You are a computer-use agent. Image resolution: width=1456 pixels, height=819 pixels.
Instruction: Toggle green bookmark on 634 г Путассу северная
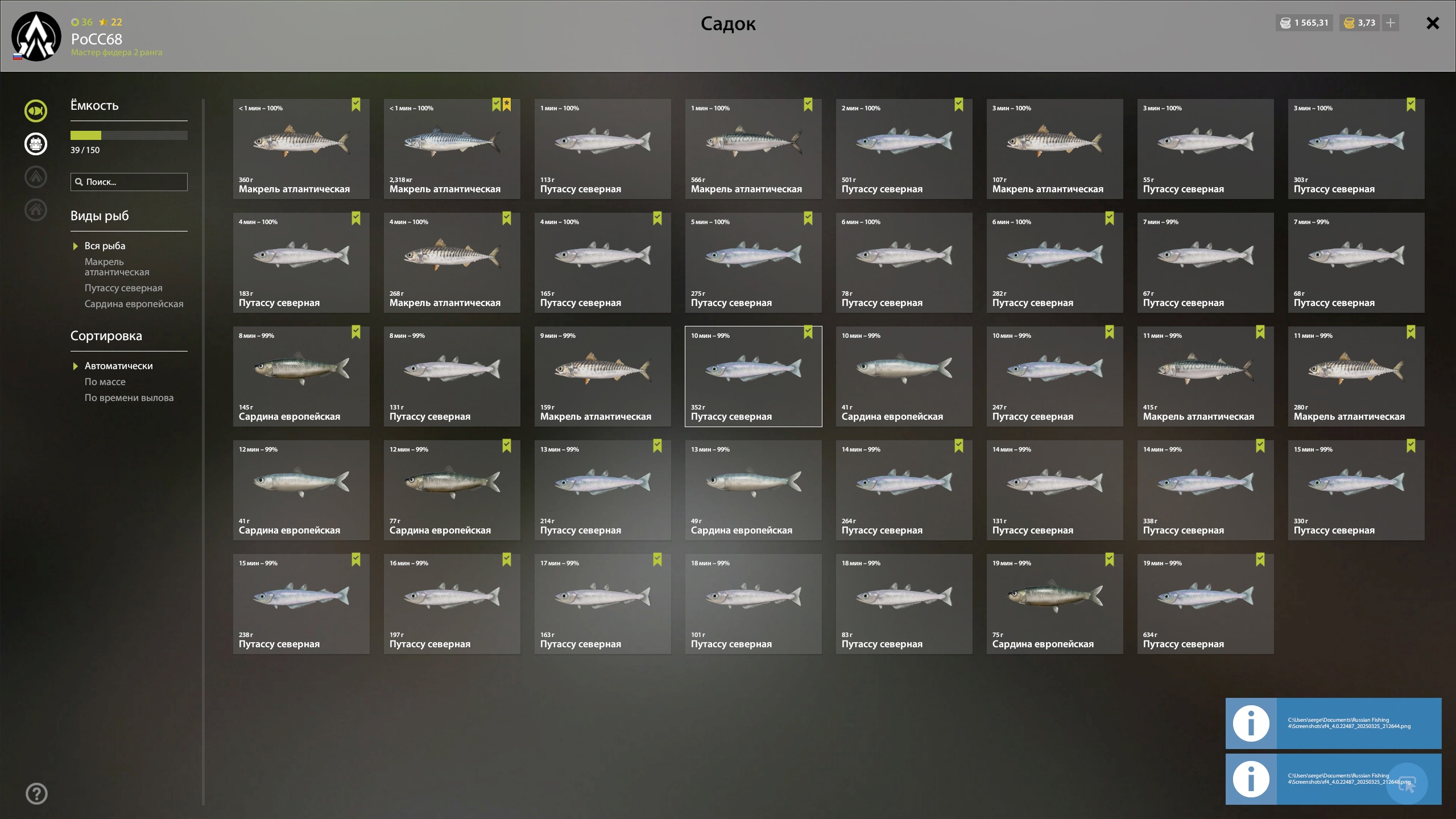(x=1260, y=560)
